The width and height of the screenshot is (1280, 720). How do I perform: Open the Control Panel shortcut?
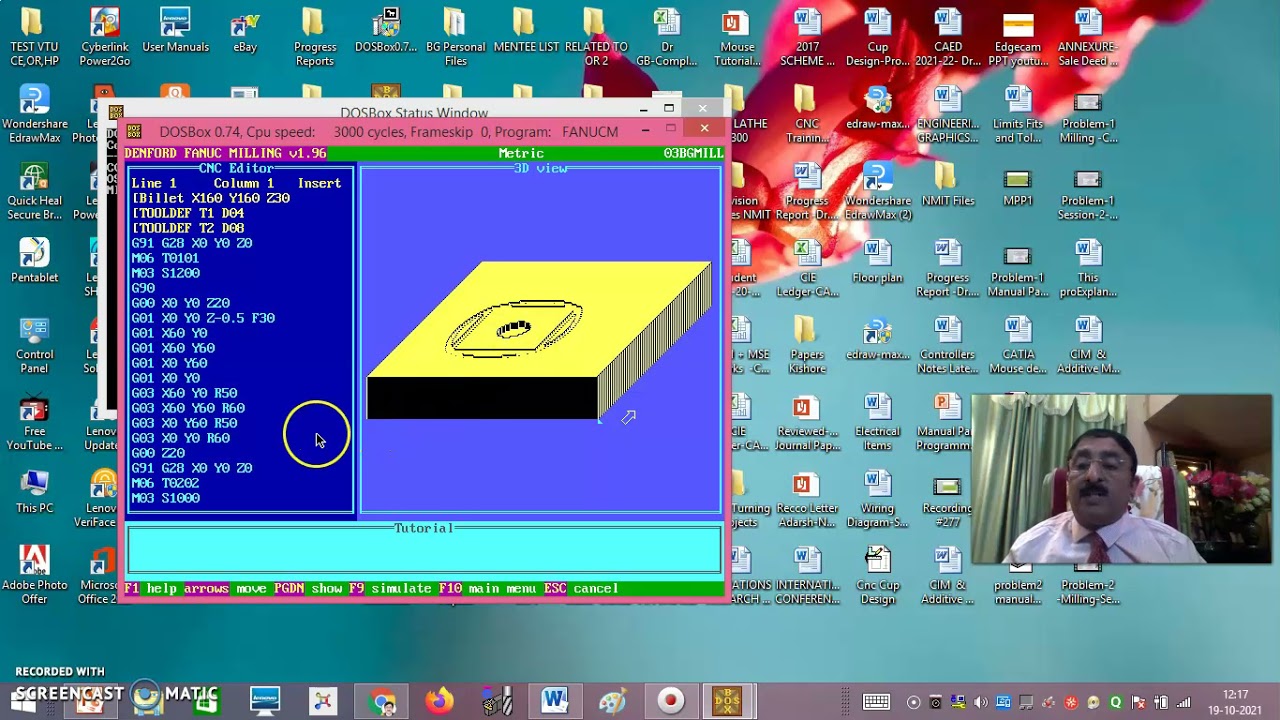tap(34, 345)
